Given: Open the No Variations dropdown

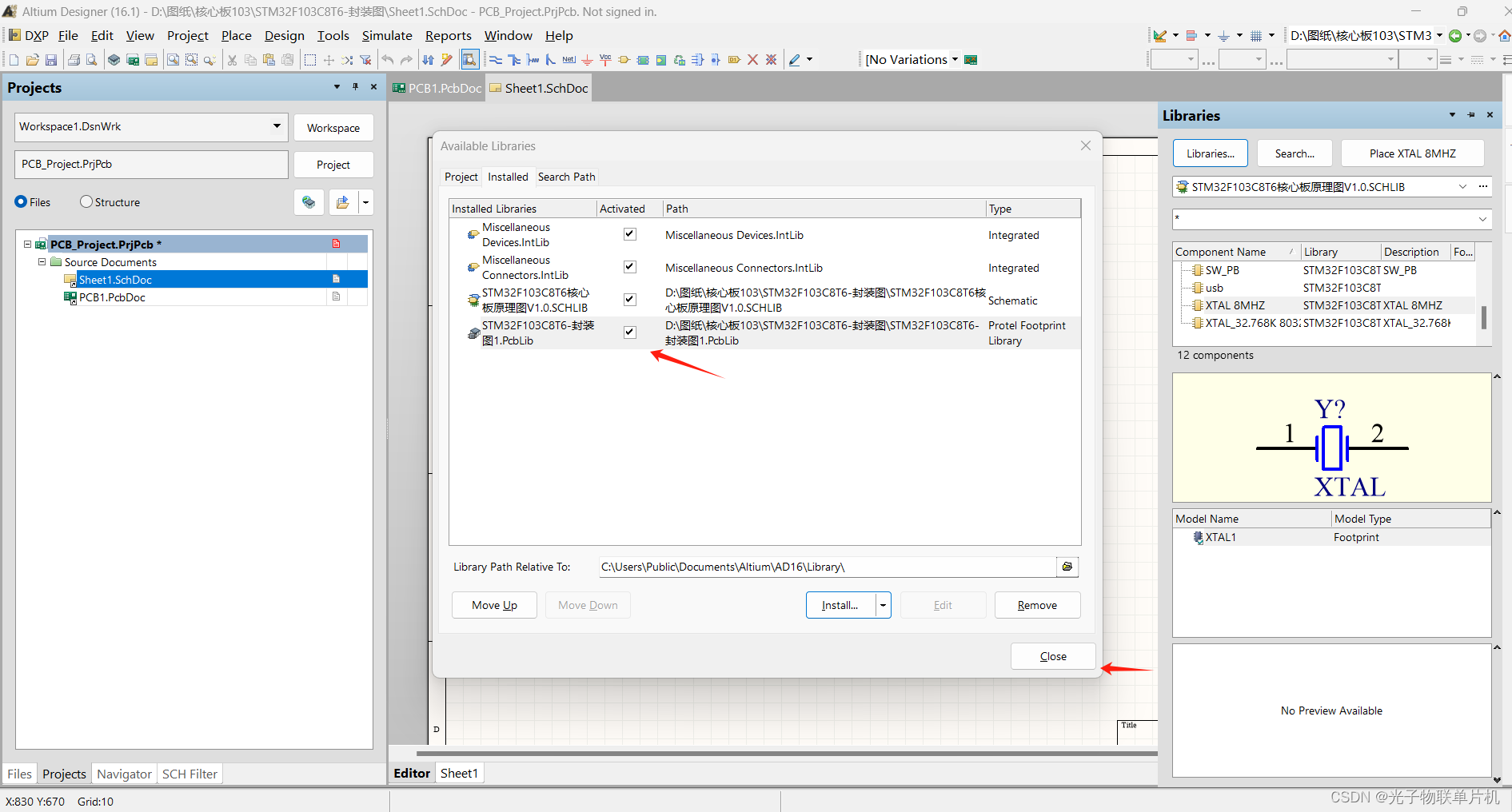Looking at the screenshot, I should tap(955, 60).
